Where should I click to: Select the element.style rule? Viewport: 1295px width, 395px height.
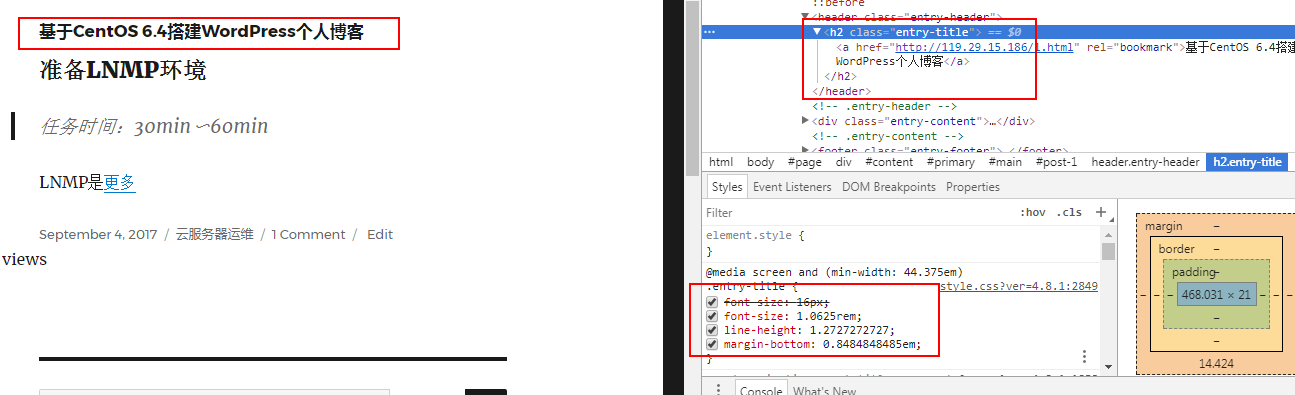[x=755, y=236]
